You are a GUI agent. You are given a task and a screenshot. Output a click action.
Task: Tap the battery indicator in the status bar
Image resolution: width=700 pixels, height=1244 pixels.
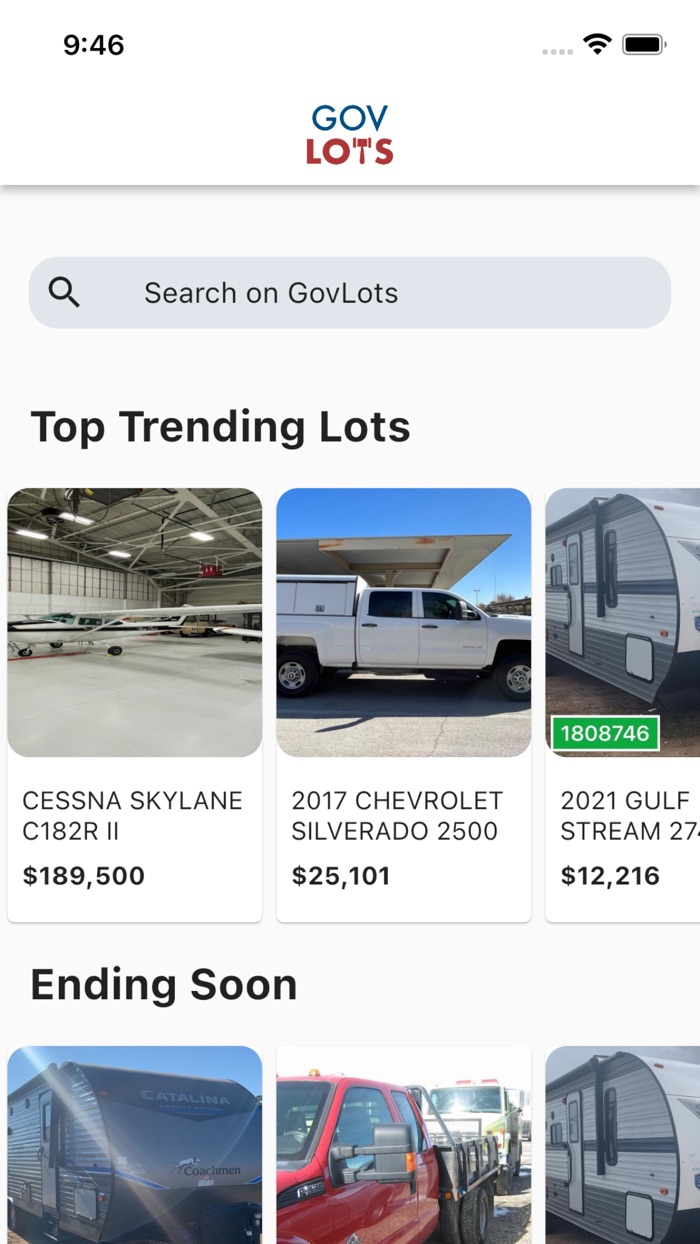644,43
